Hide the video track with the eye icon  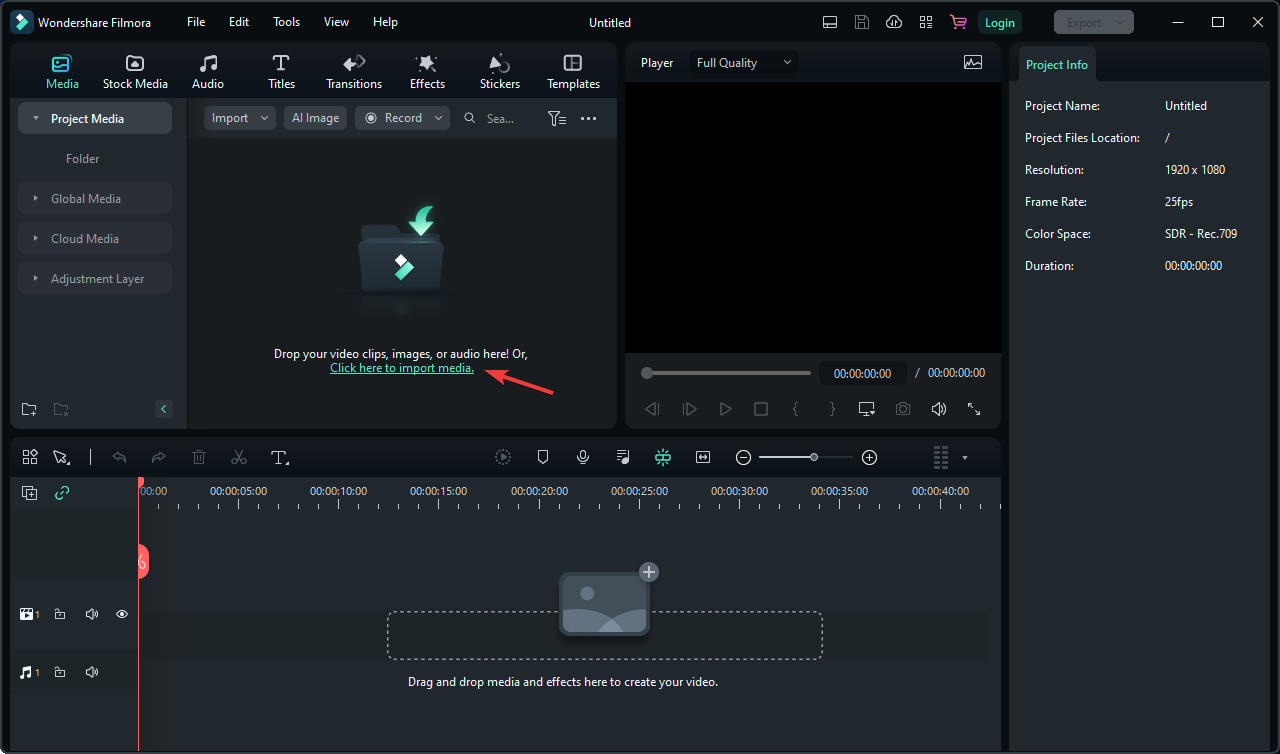pos(122,614)
